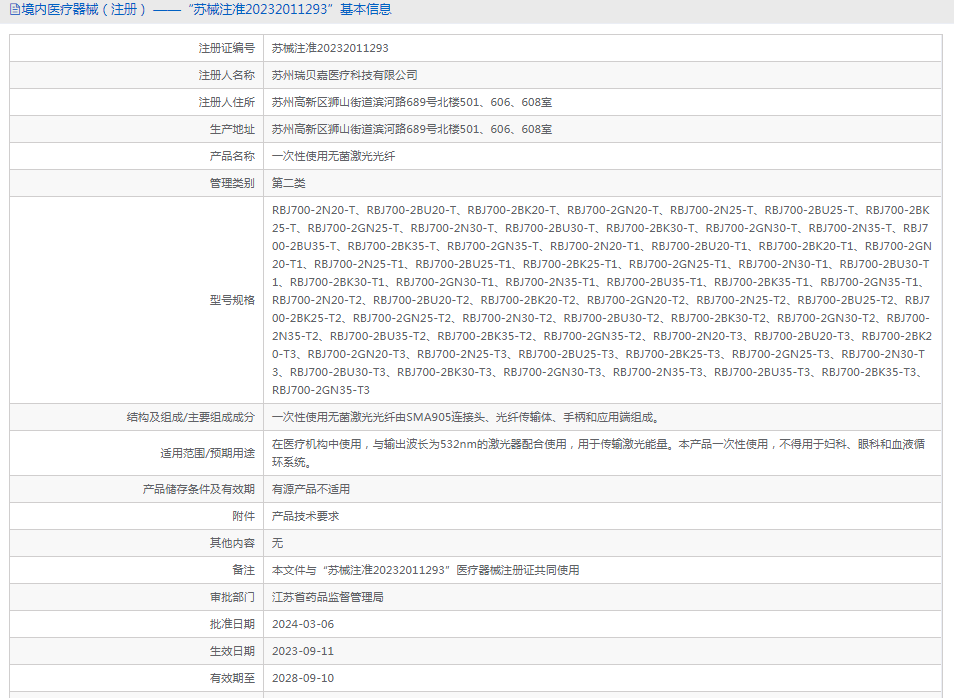This screenshot has height=698, width=954.
Task: Click the 无 value in the 其他内容 row
Action: point(277,543)
